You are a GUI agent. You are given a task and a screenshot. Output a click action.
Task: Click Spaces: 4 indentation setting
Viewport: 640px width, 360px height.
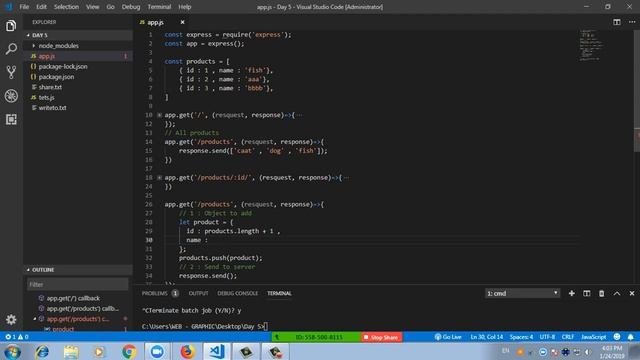tap(521, 337)
